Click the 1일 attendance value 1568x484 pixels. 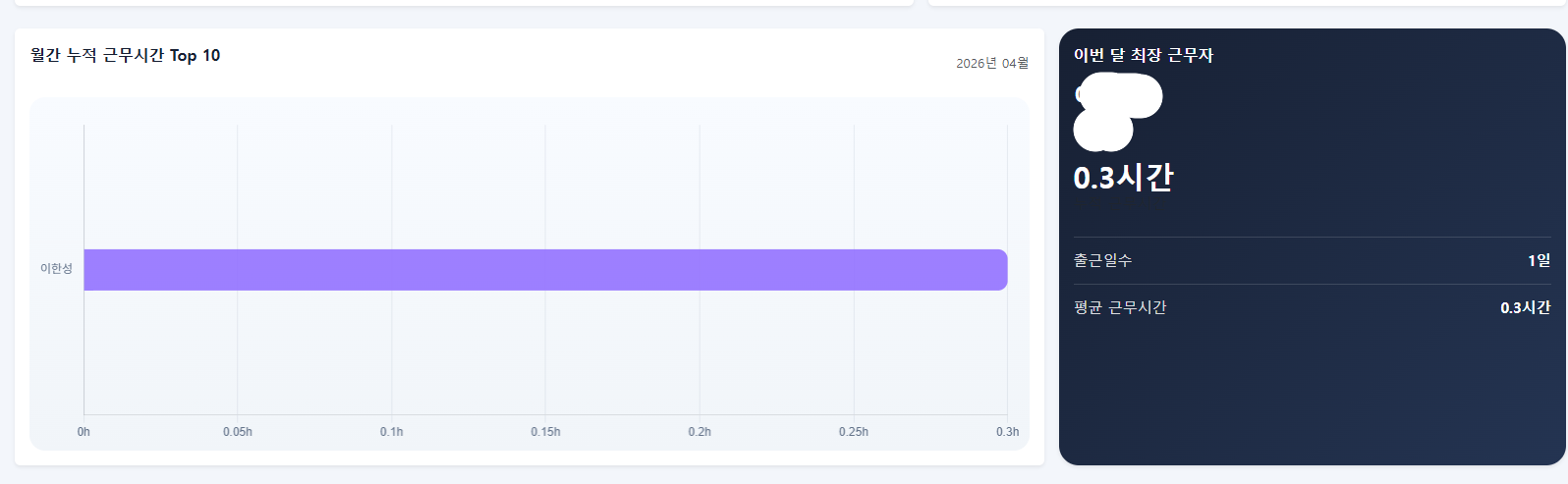coord(1539,260)
